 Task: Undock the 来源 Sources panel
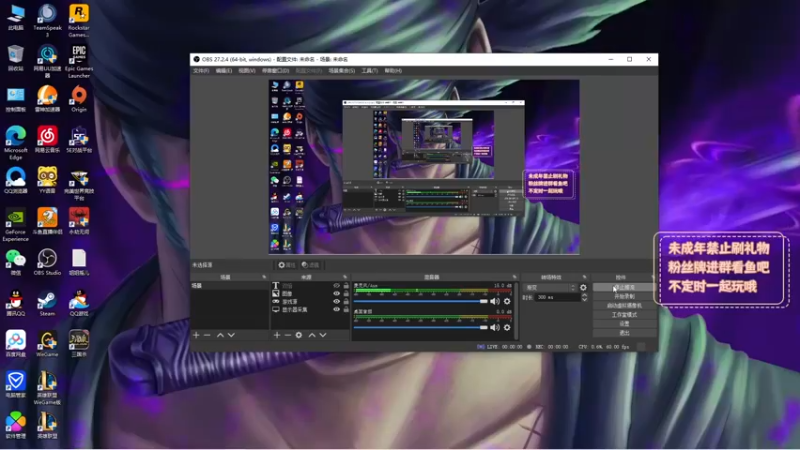click(x=345, y=277)
